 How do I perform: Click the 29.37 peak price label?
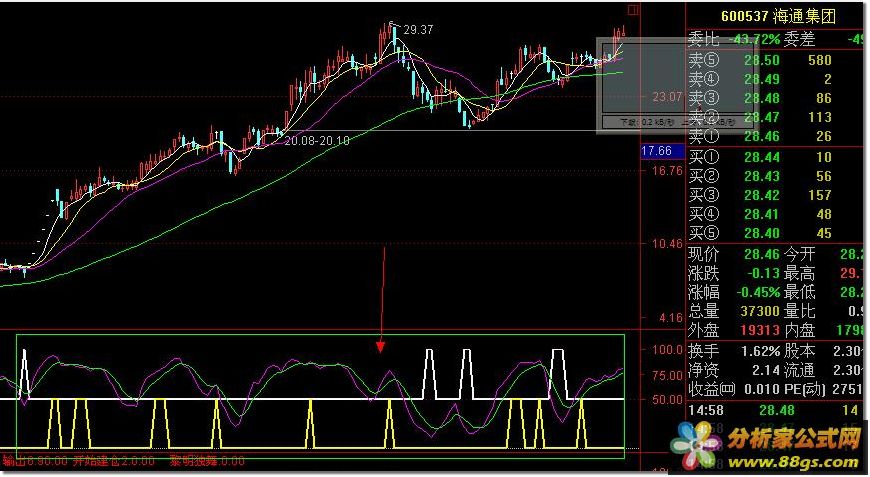click(x=418, y=30)
